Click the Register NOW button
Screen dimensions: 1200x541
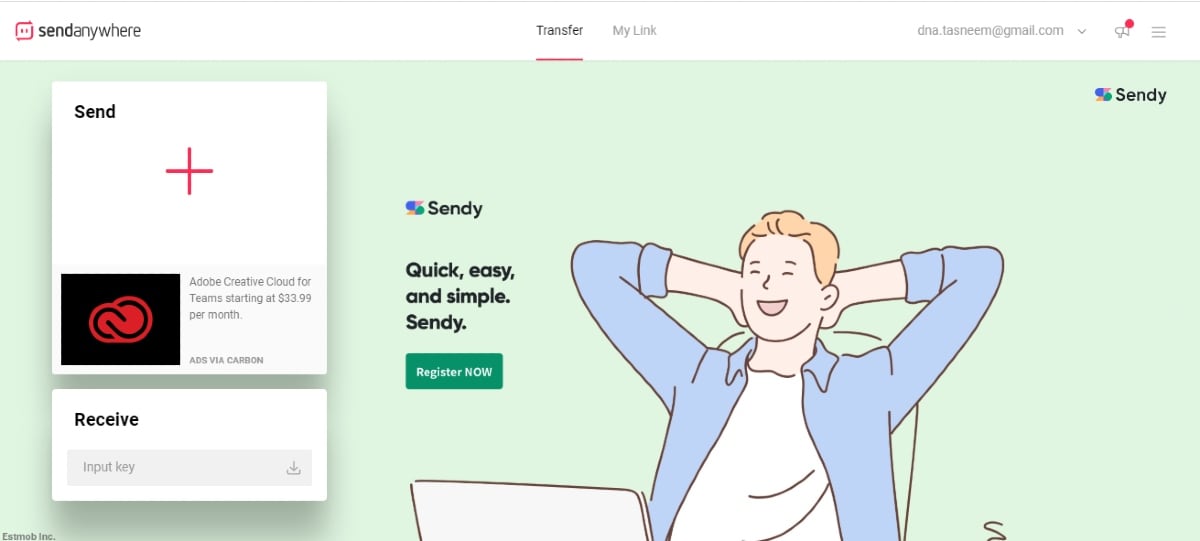point(454,371)
